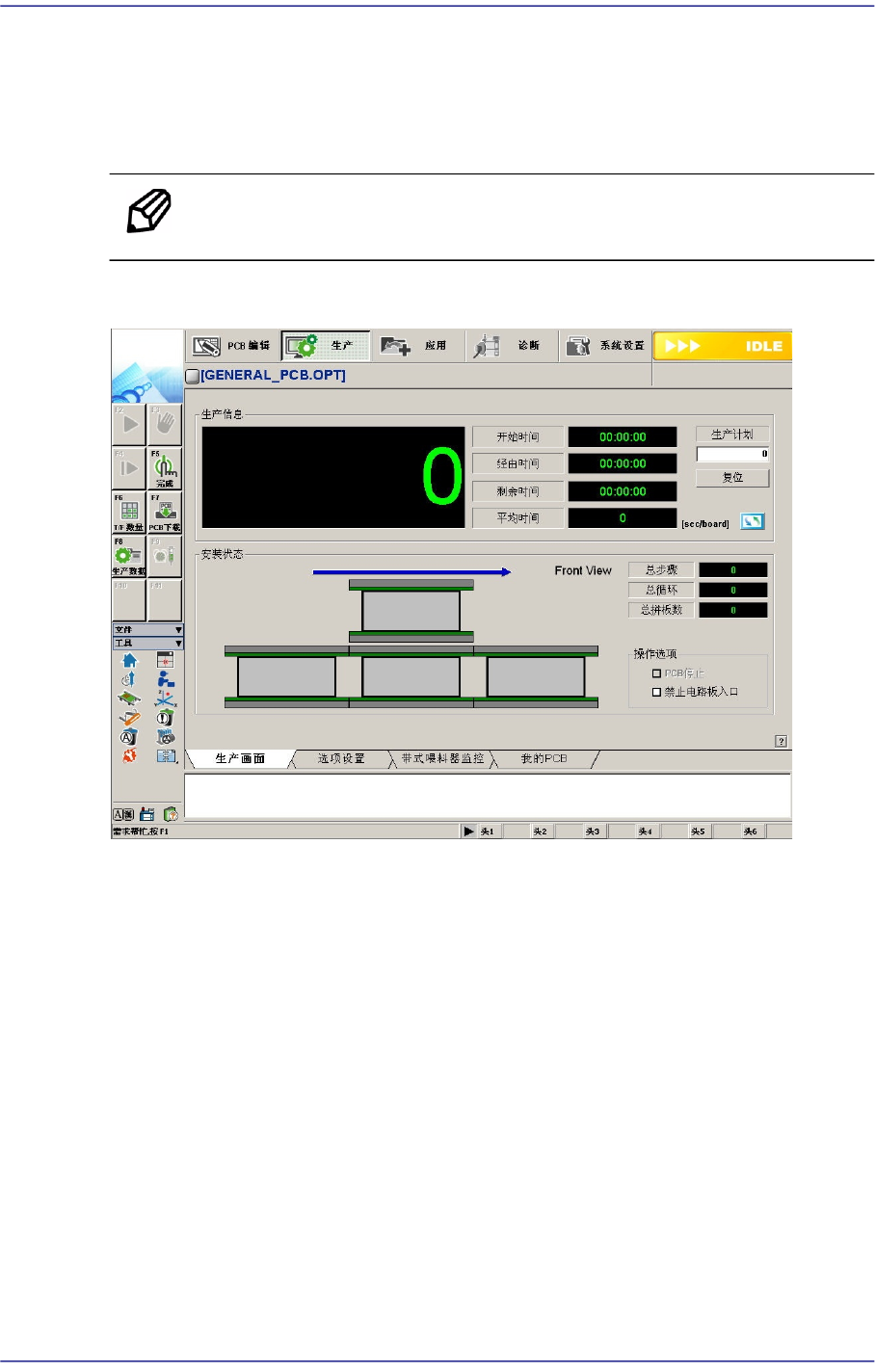
Task: Click the question mark help icon
Action: (782, 741)
